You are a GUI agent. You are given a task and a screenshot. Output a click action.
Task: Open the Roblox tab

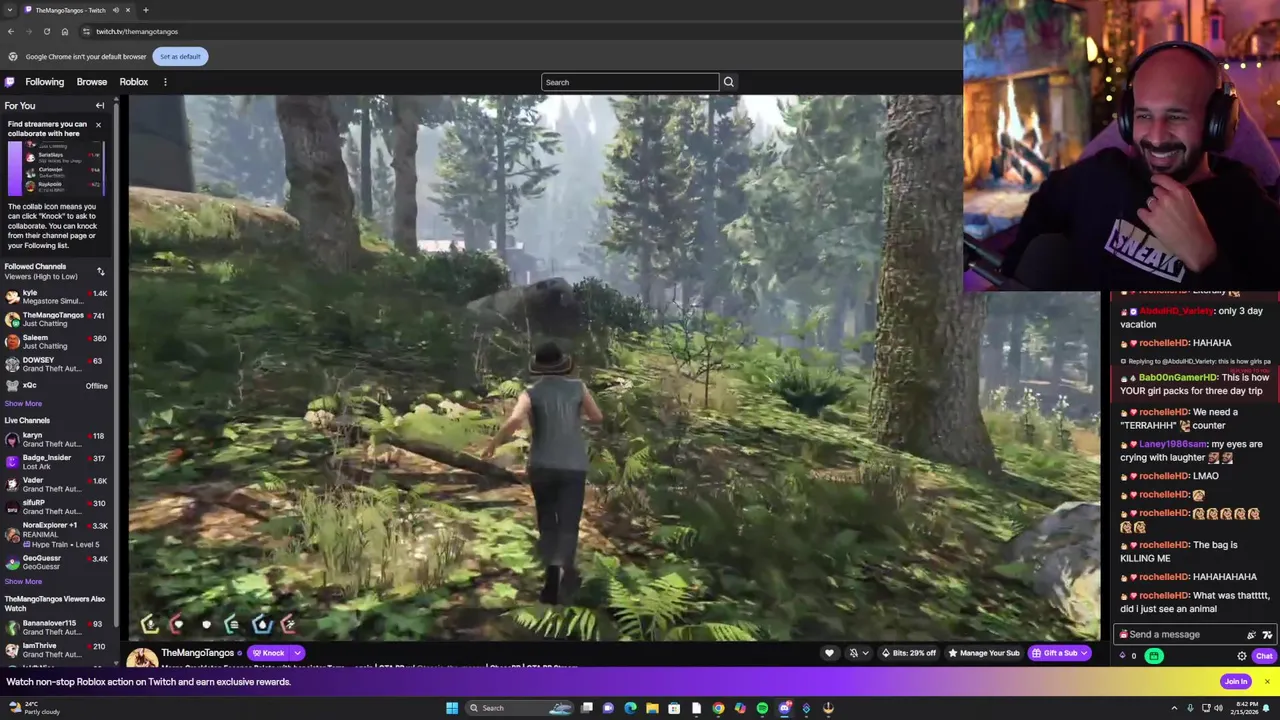coord(134,82)
